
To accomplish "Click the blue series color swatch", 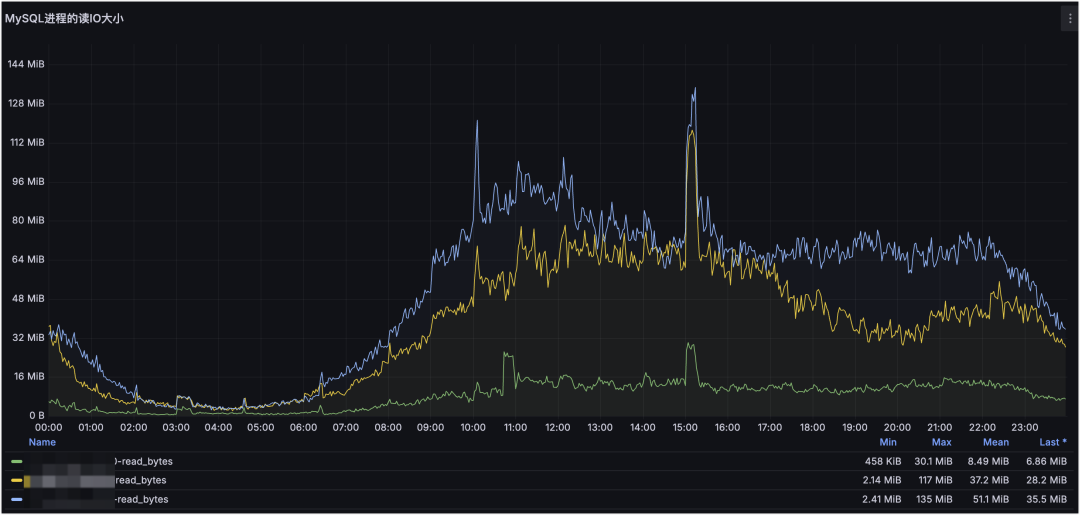I will click(x=17, y=499).
